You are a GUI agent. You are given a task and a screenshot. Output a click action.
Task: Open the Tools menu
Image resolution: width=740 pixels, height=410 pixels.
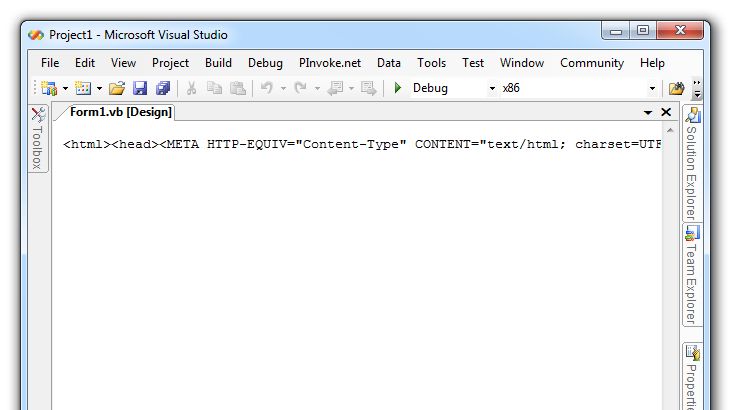[431, 63]
